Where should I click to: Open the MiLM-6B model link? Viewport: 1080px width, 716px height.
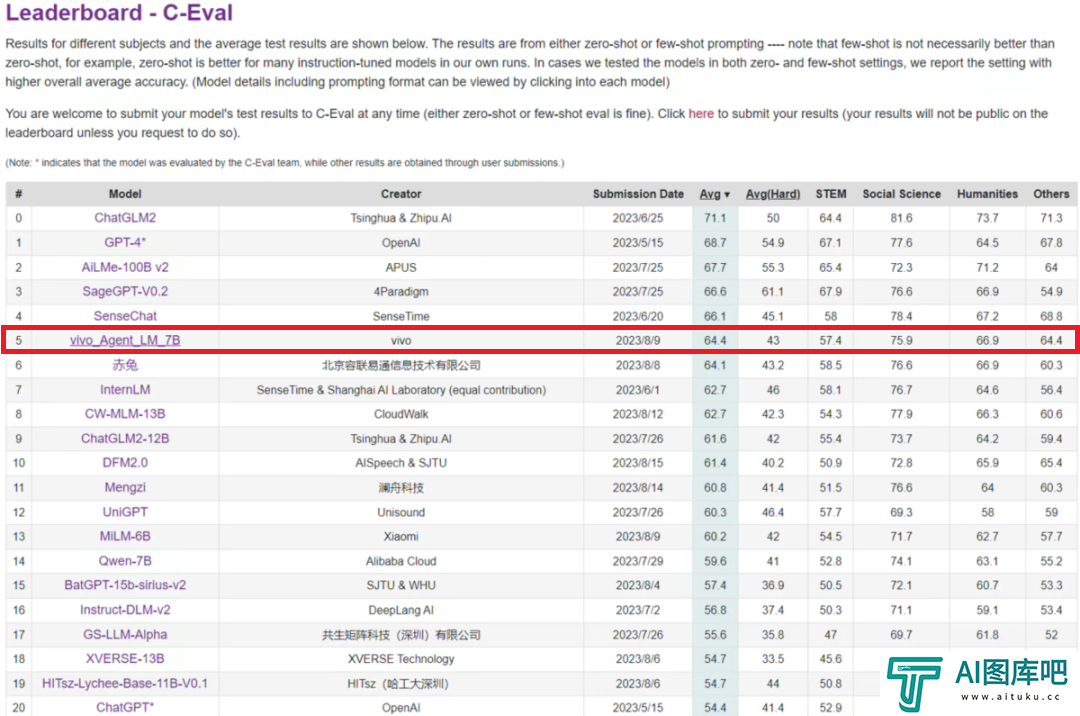click(x=125, y=537)
